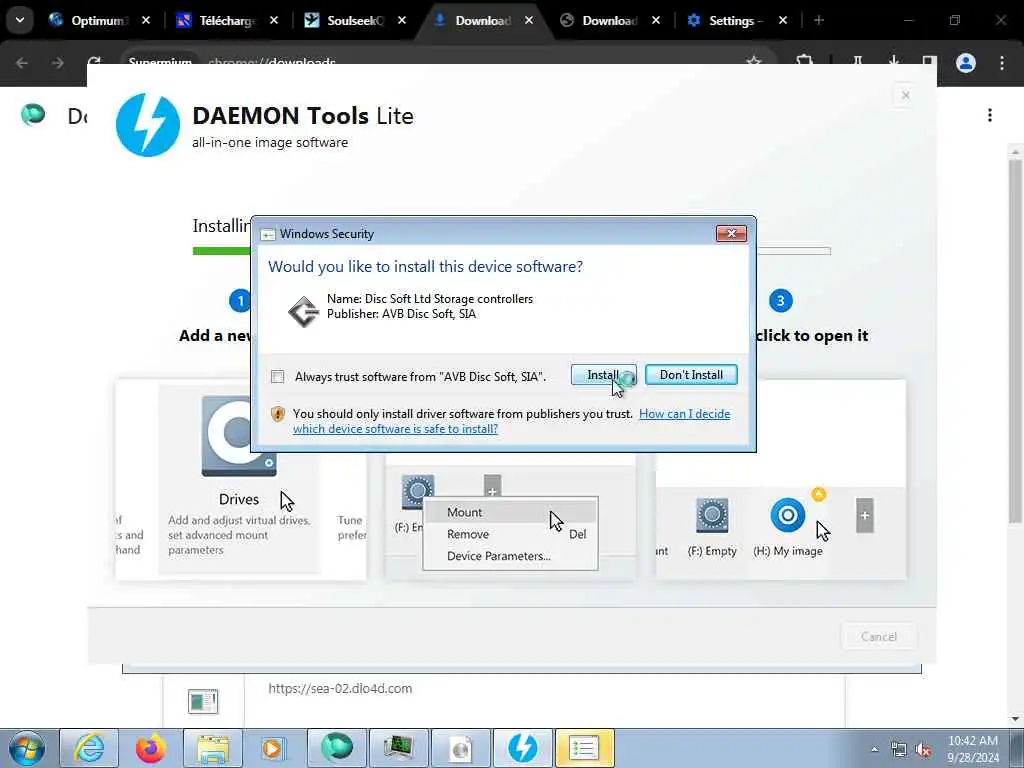Open a new browser tab

coord(818,21)
